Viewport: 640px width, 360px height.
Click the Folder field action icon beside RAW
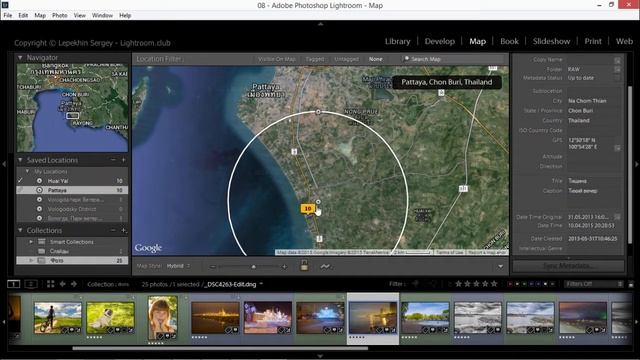pyautogui.click(x=618, y=69)
